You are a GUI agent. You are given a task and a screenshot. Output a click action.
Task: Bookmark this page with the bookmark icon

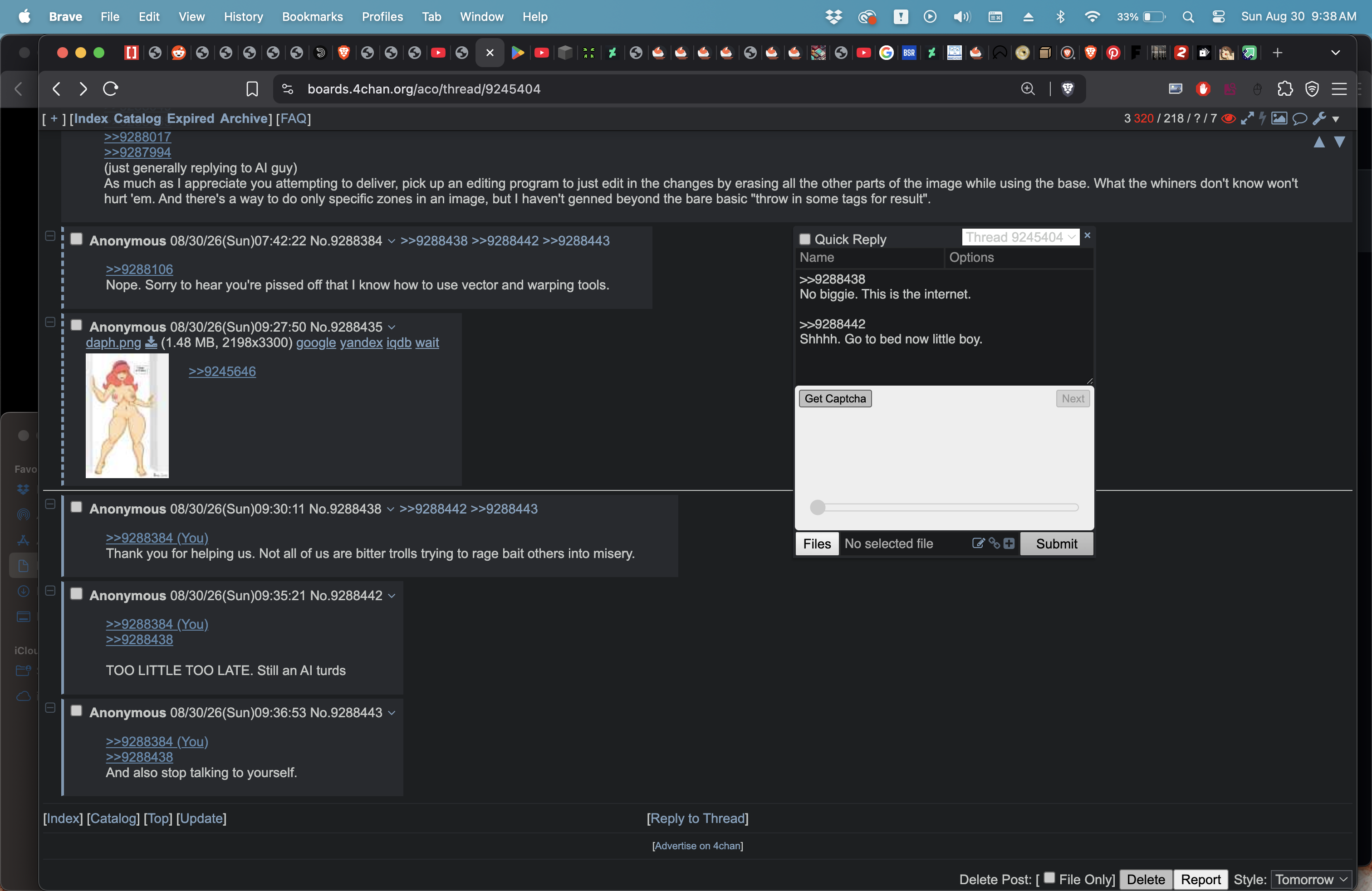point(252,89)
